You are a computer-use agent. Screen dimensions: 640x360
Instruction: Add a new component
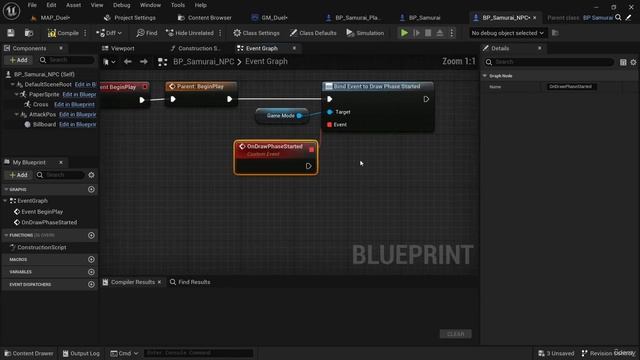[x=18, y=60]
